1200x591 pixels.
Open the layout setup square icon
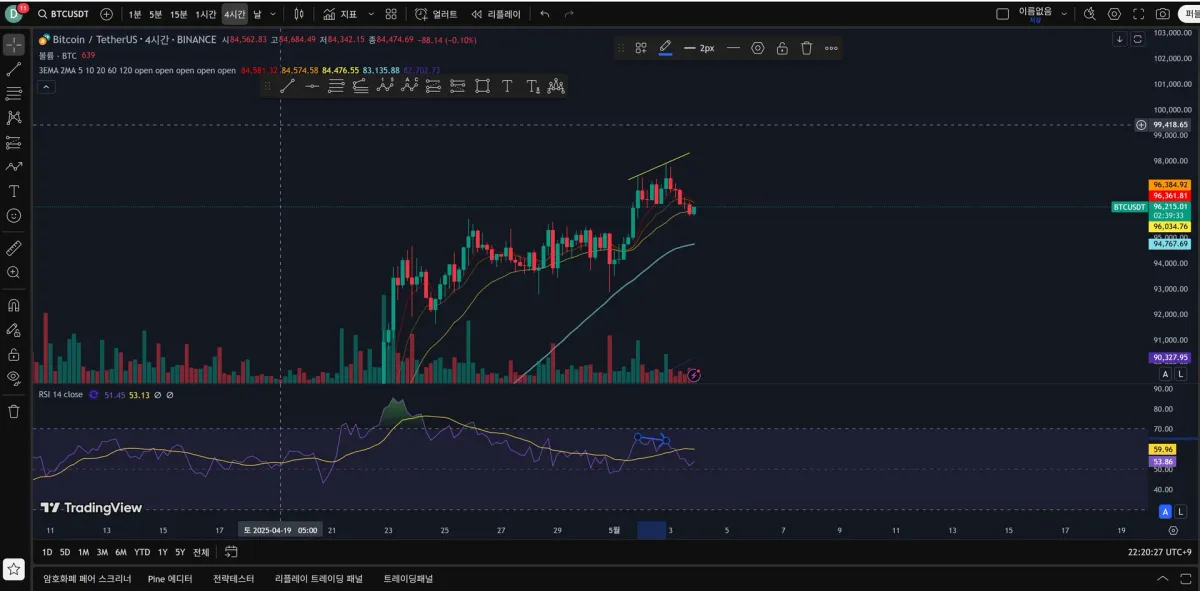click(x=1003, y=14)
